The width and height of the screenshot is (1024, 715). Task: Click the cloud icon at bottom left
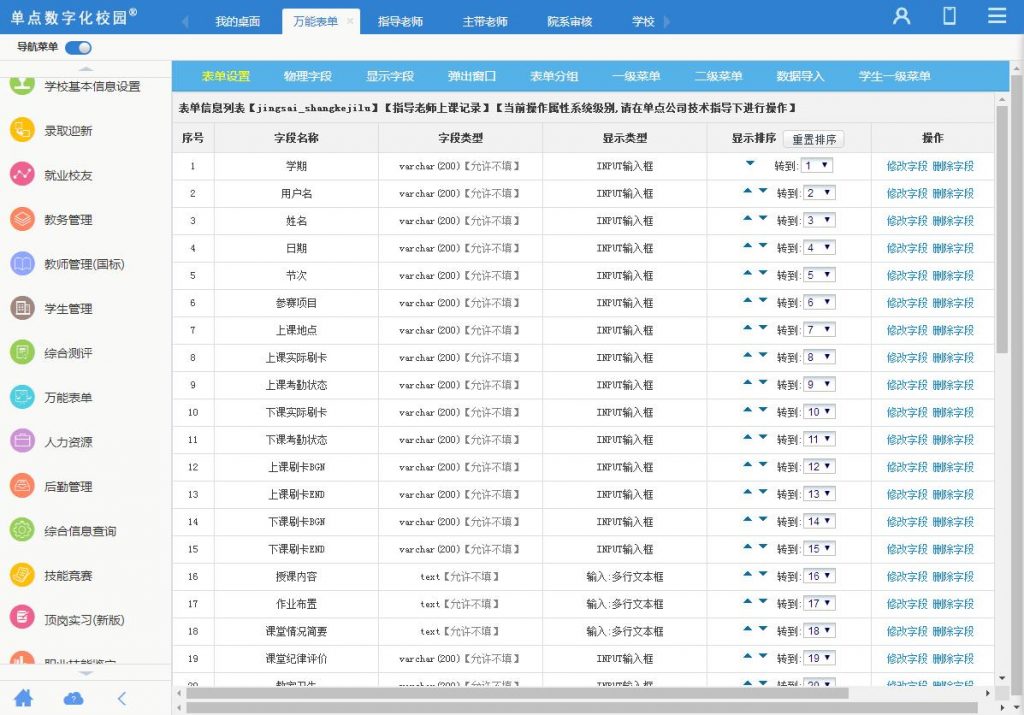73,699
